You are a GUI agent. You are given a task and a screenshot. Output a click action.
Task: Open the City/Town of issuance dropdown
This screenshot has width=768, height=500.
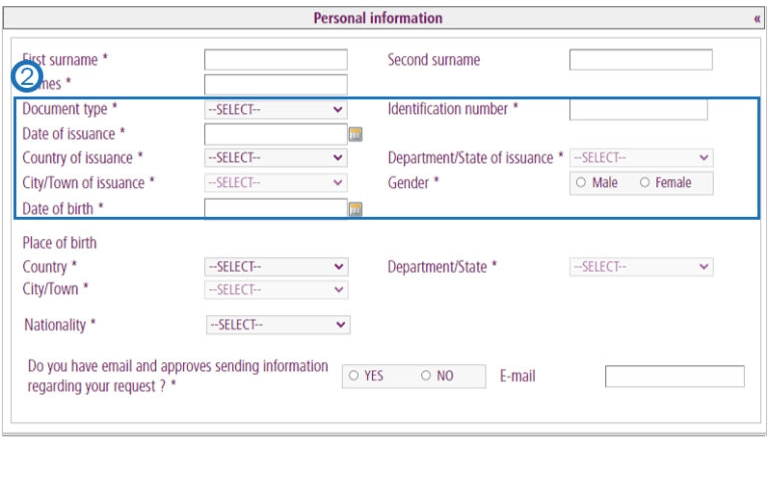(276, 183)
